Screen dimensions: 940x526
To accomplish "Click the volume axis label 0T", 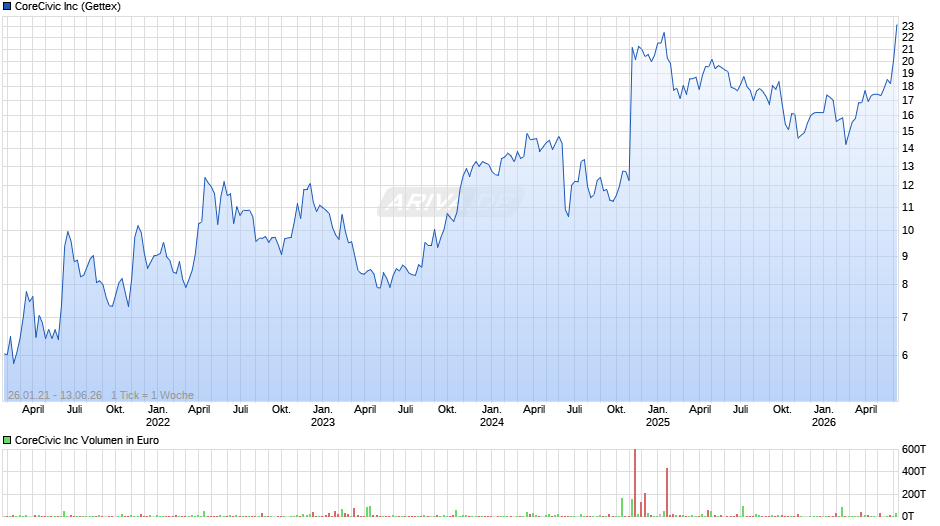I will coord(908,516).
